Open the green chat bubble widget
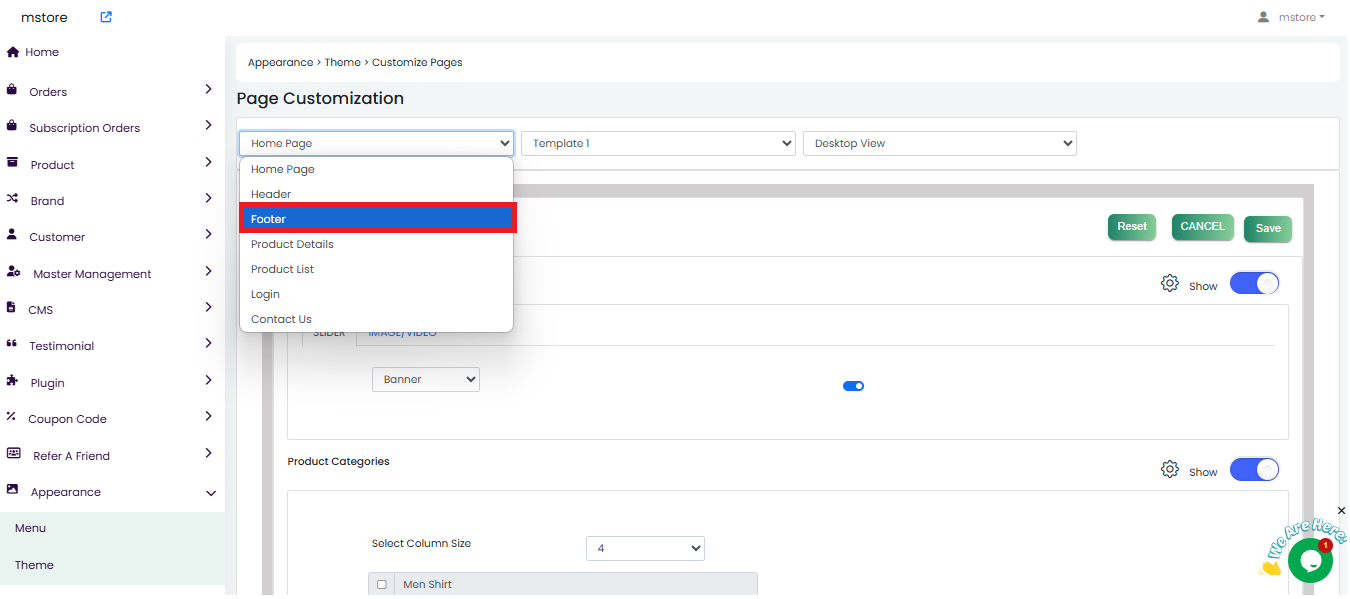1350x599 pixels. 1309,560
